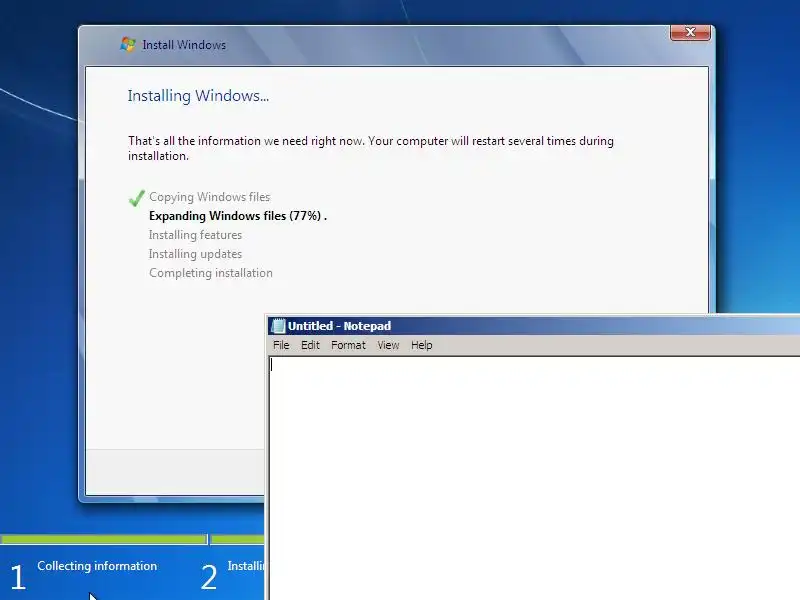Screen dimensions: 800x600
Task: Click inside the Notepad text area
Action: [x=534, y=478]
